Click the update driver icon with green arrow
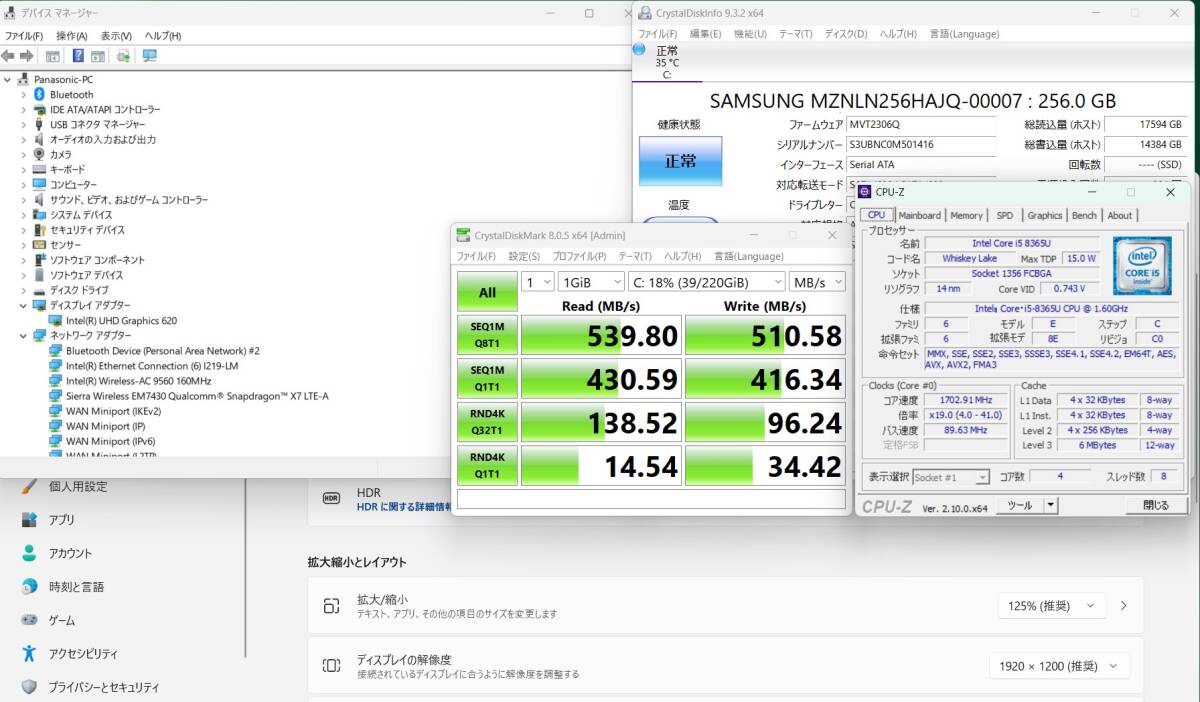 pos(124,56)
